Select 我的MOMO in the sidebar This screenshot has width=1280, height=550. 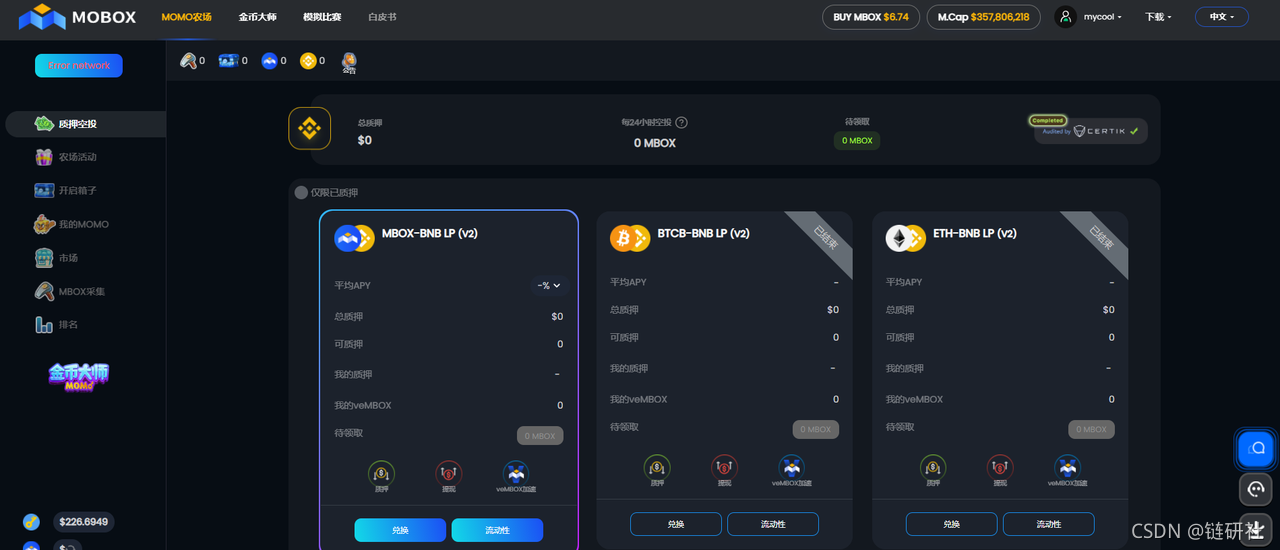83,224
